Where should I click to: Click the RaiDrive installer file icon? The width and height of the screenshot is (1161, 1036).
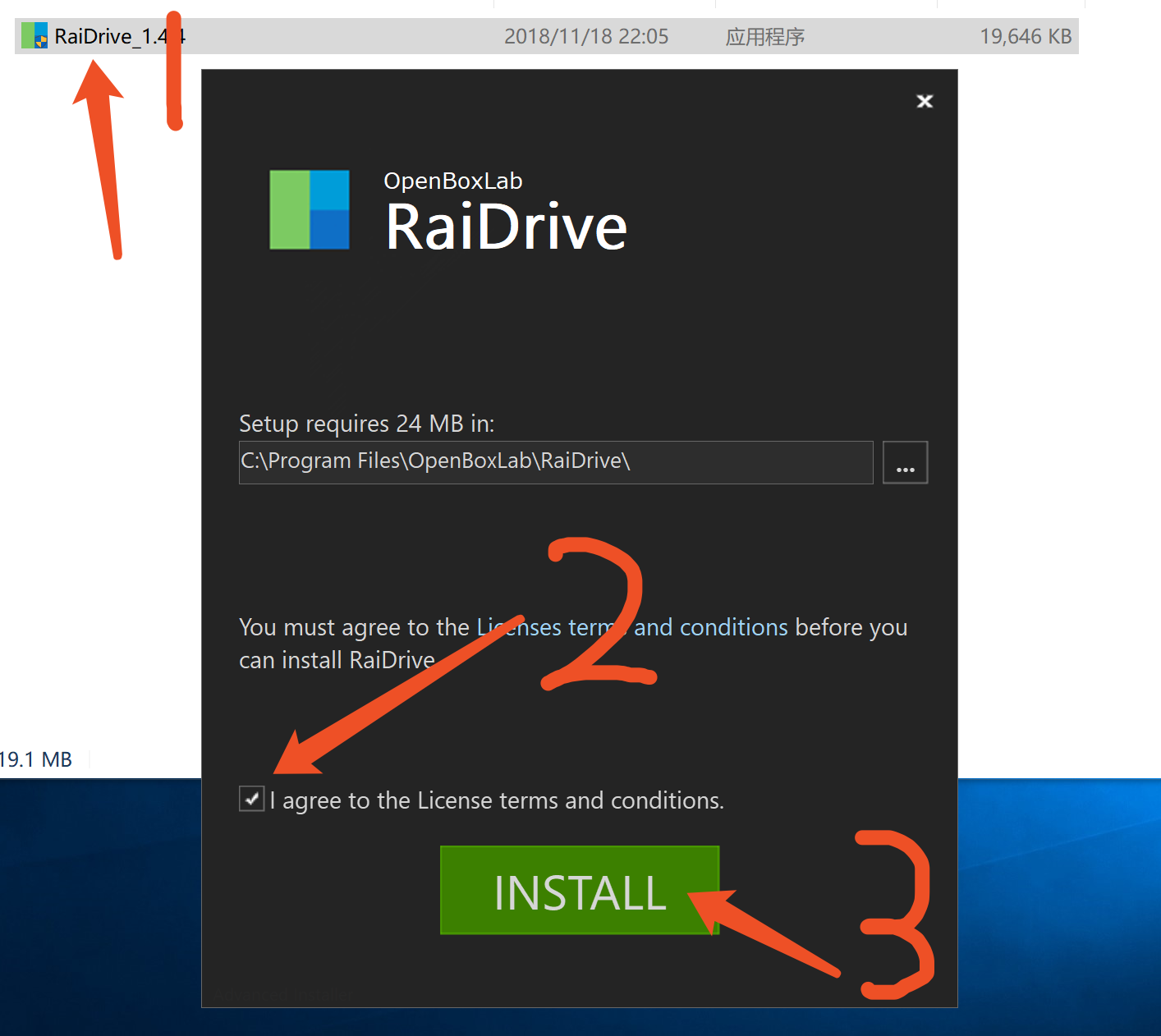click(x=34, y=36)
